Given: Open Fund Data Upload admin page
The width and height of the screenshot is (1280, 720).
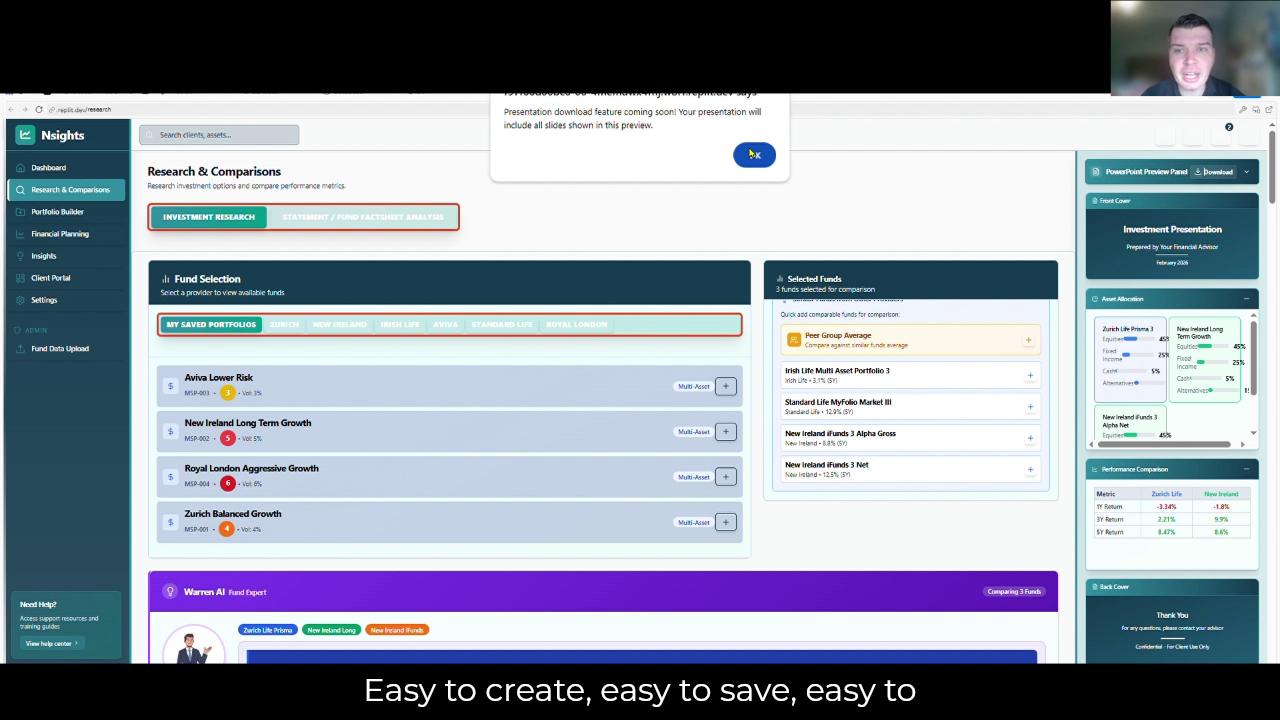Looking at the screenshot, I should tap(59, 349).
